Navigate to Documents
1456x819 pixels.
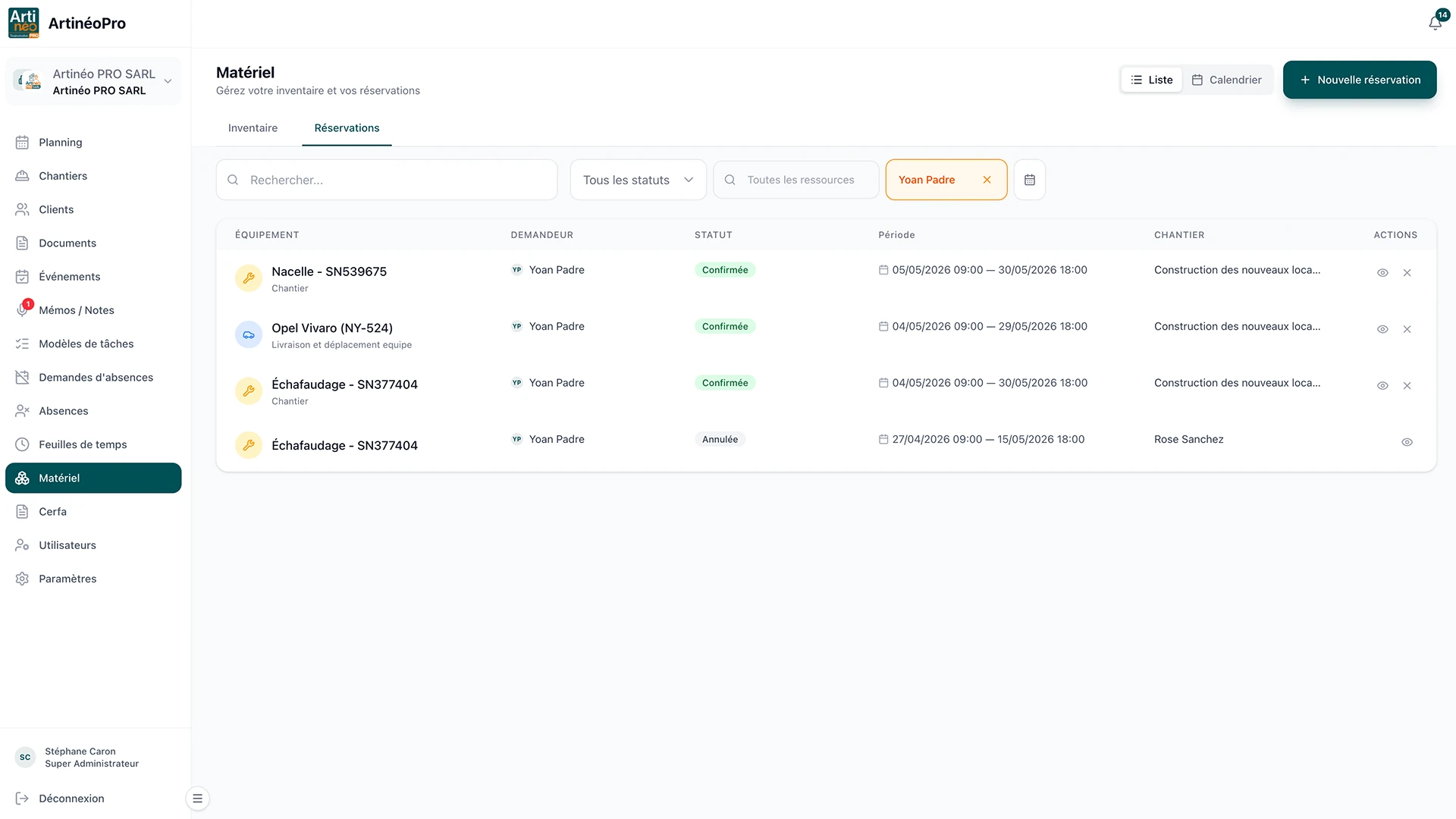coord(93,243)
